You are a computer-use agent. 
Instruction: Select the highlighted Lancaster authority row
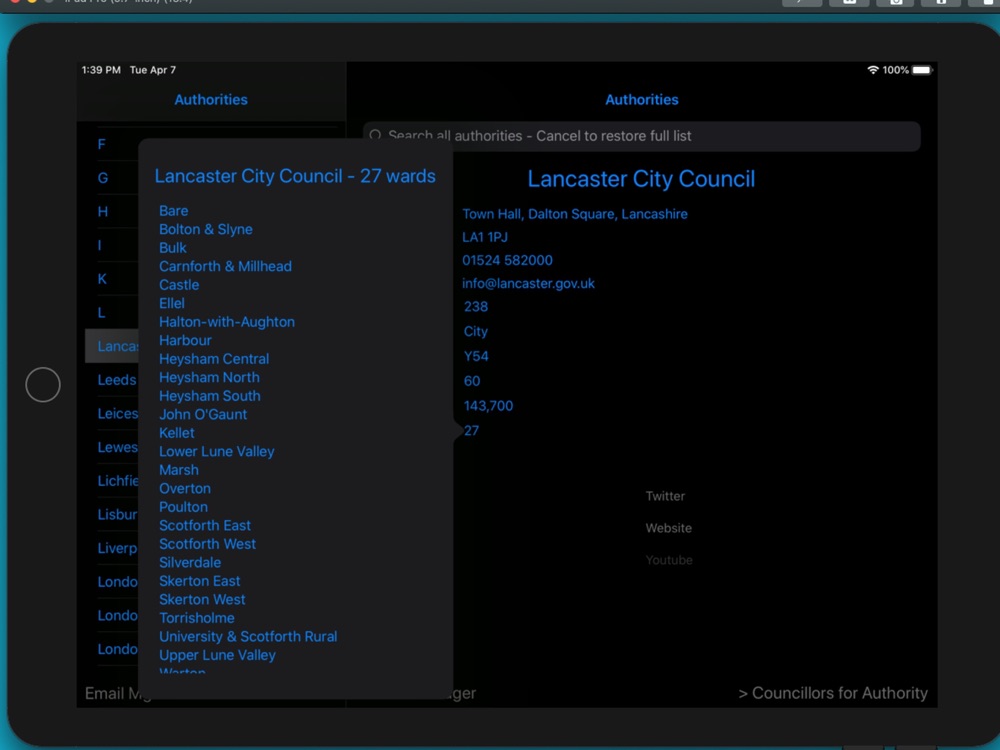(x=112, y=346)
